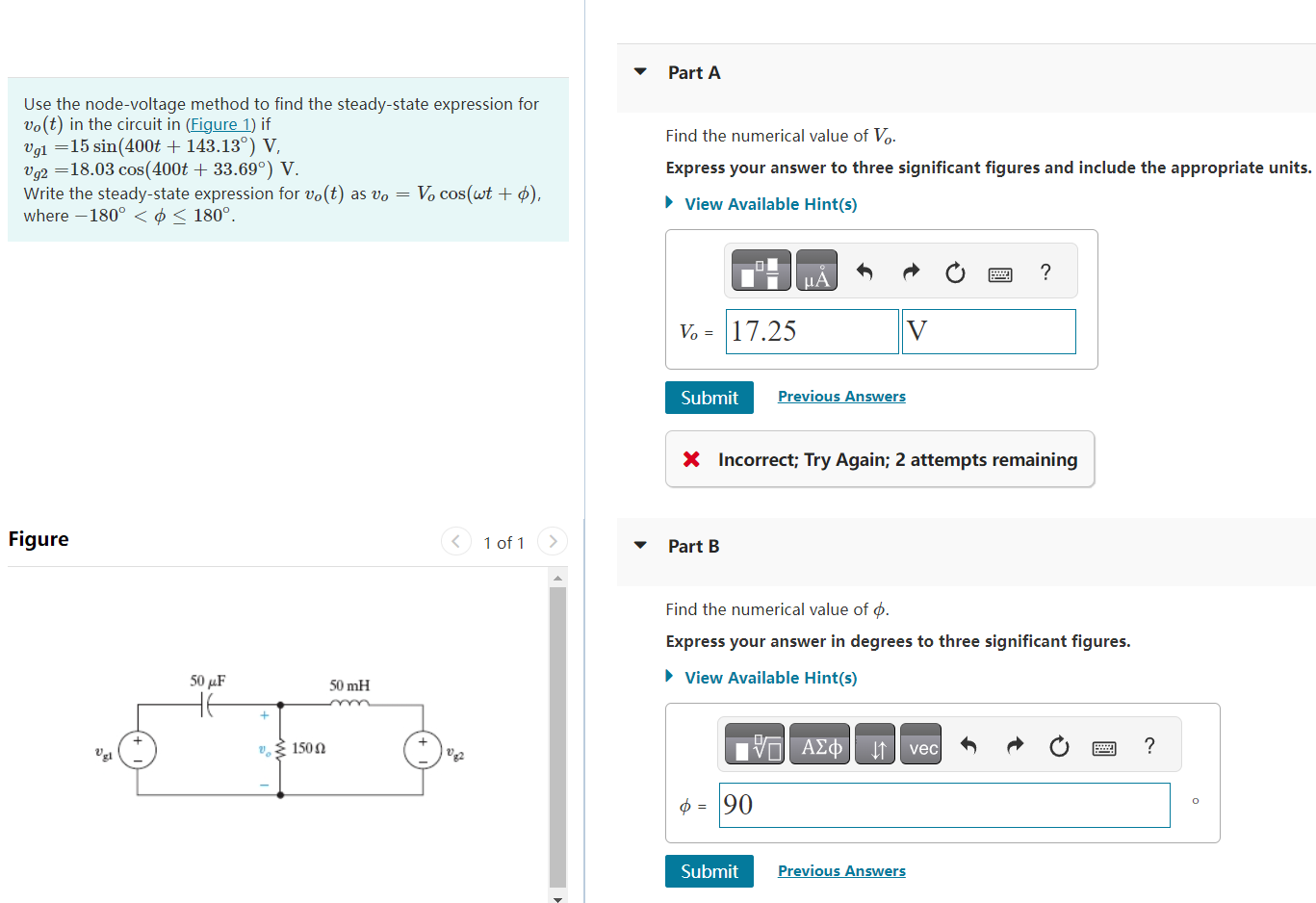
Task: Open the radical templates icon in Part B
Action: coord(754,743)
